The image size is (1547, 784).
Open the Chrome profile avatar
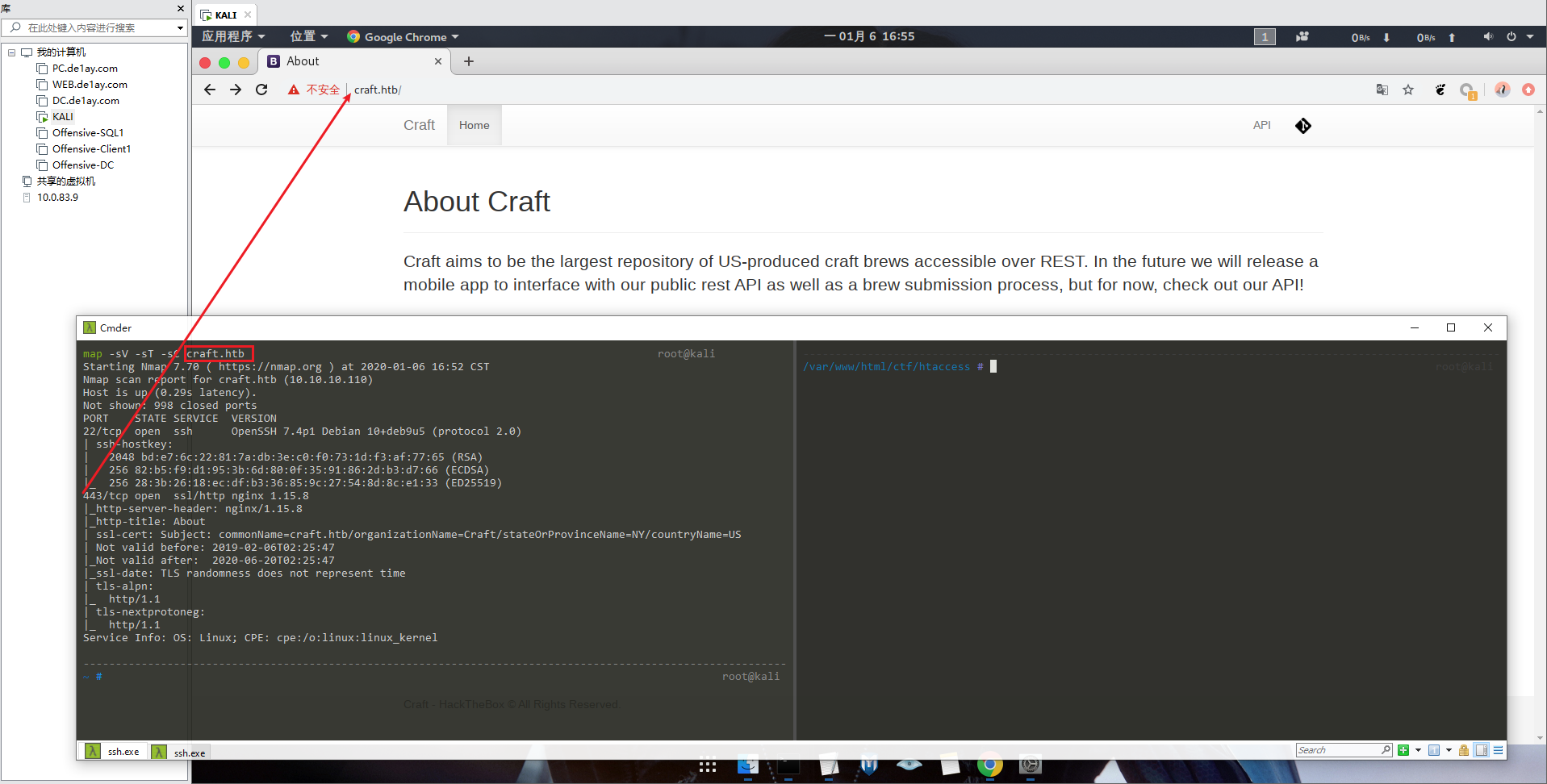pos(1502,90)
